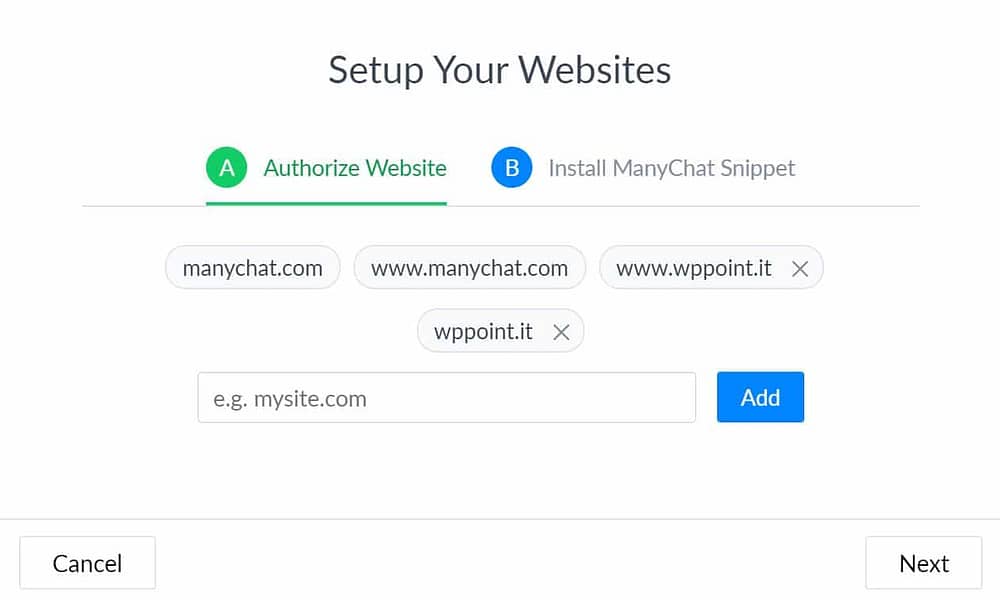The height and width of the screenshot is (600, 1000).
Task: Switch to the Authorize Website tab
Action: tap(326, 168)
